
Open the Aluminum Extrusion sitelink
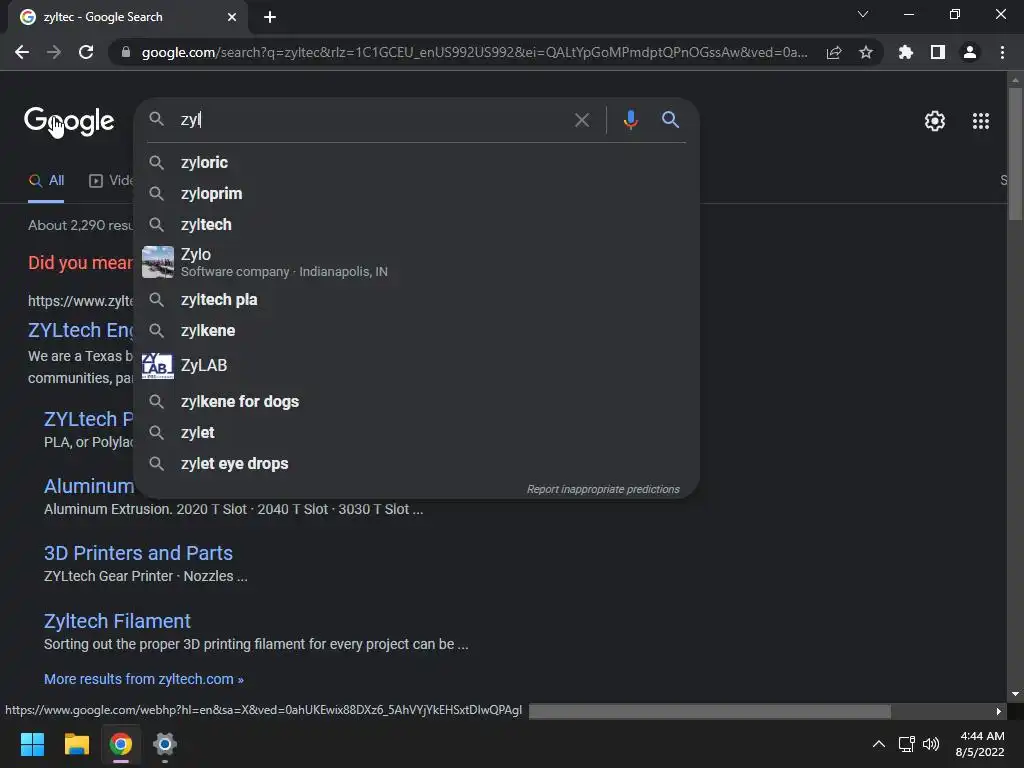[x=89, y=487]
